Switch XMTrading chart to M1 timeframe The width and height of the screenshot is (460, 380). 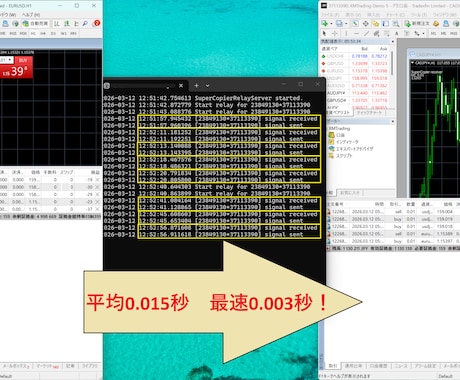[x=433, y=33]
